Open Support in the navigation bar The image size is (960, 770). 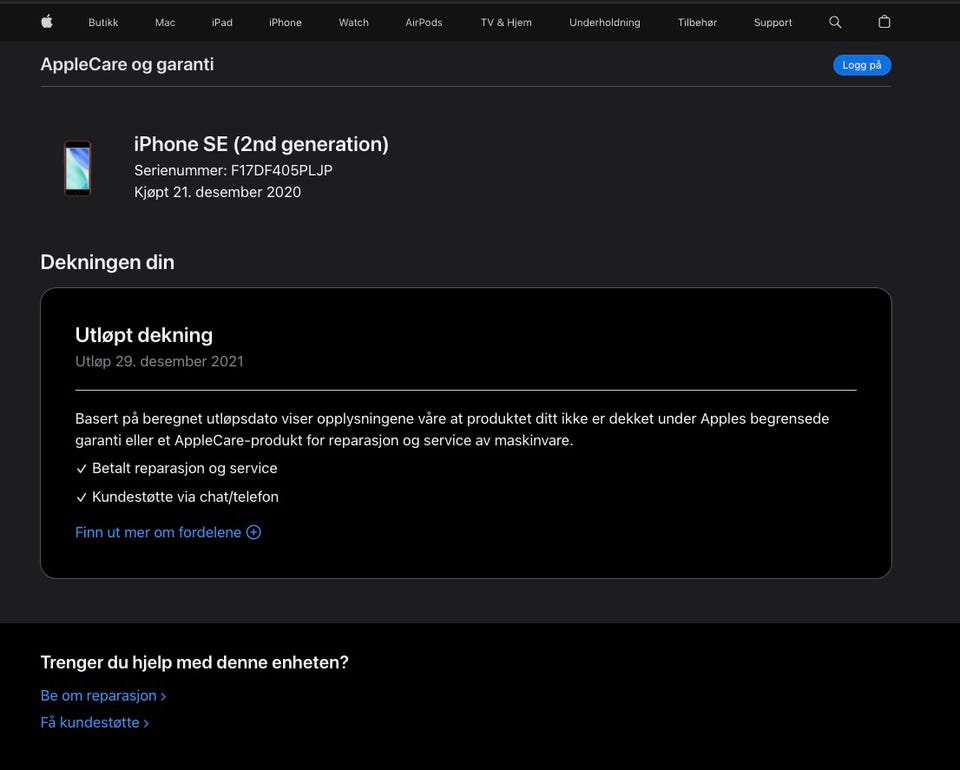point(773,23)
